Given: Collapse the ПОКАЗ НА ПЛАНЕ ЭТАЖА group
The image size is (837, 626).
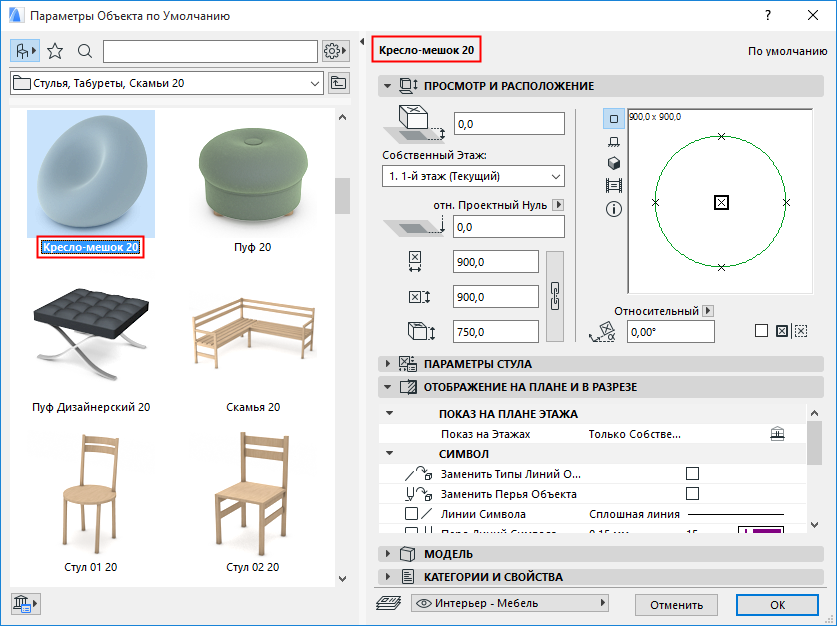Looking at the screenshot, I should point(390,414).
